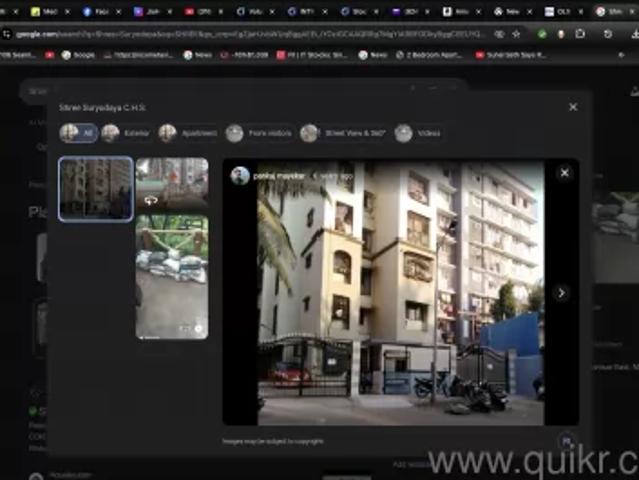
Task: Bookmark this page with the star icon
Action: coord(517,33)
